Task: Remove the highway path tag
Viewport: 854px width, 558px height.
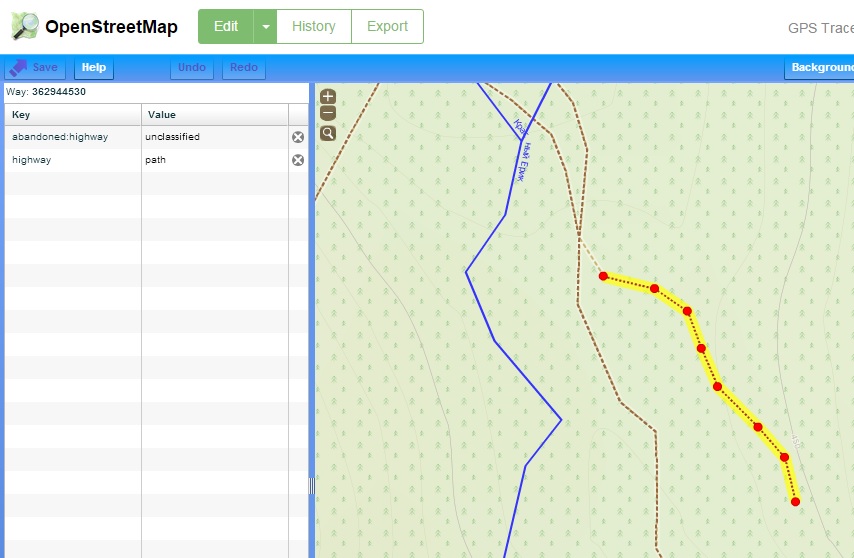Action: pyautogui.click(x=298, y=160)
